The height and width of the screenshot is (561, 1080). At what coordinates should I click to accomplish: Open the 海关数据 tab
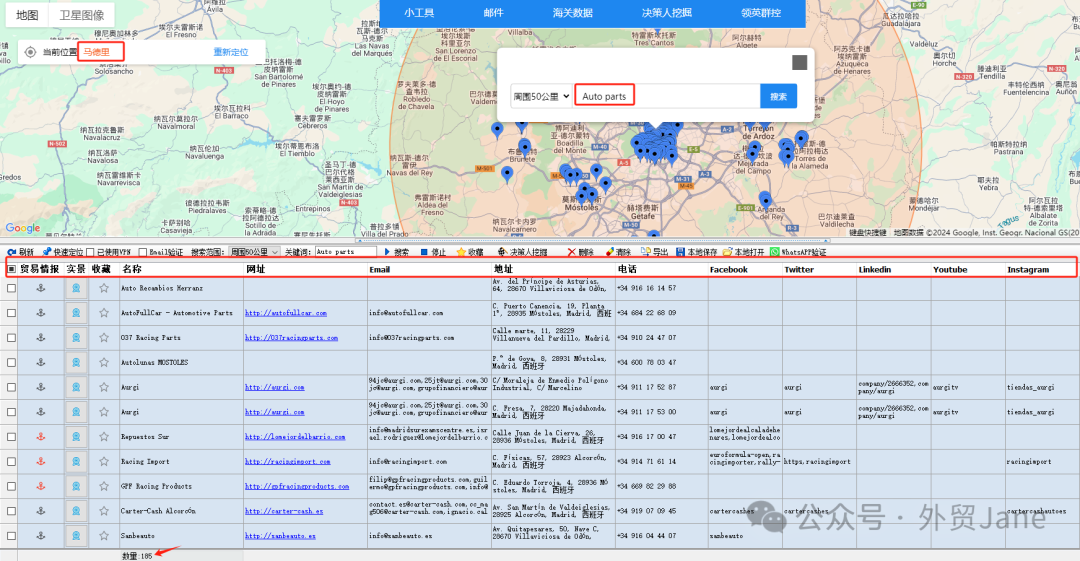click(572, 12)
